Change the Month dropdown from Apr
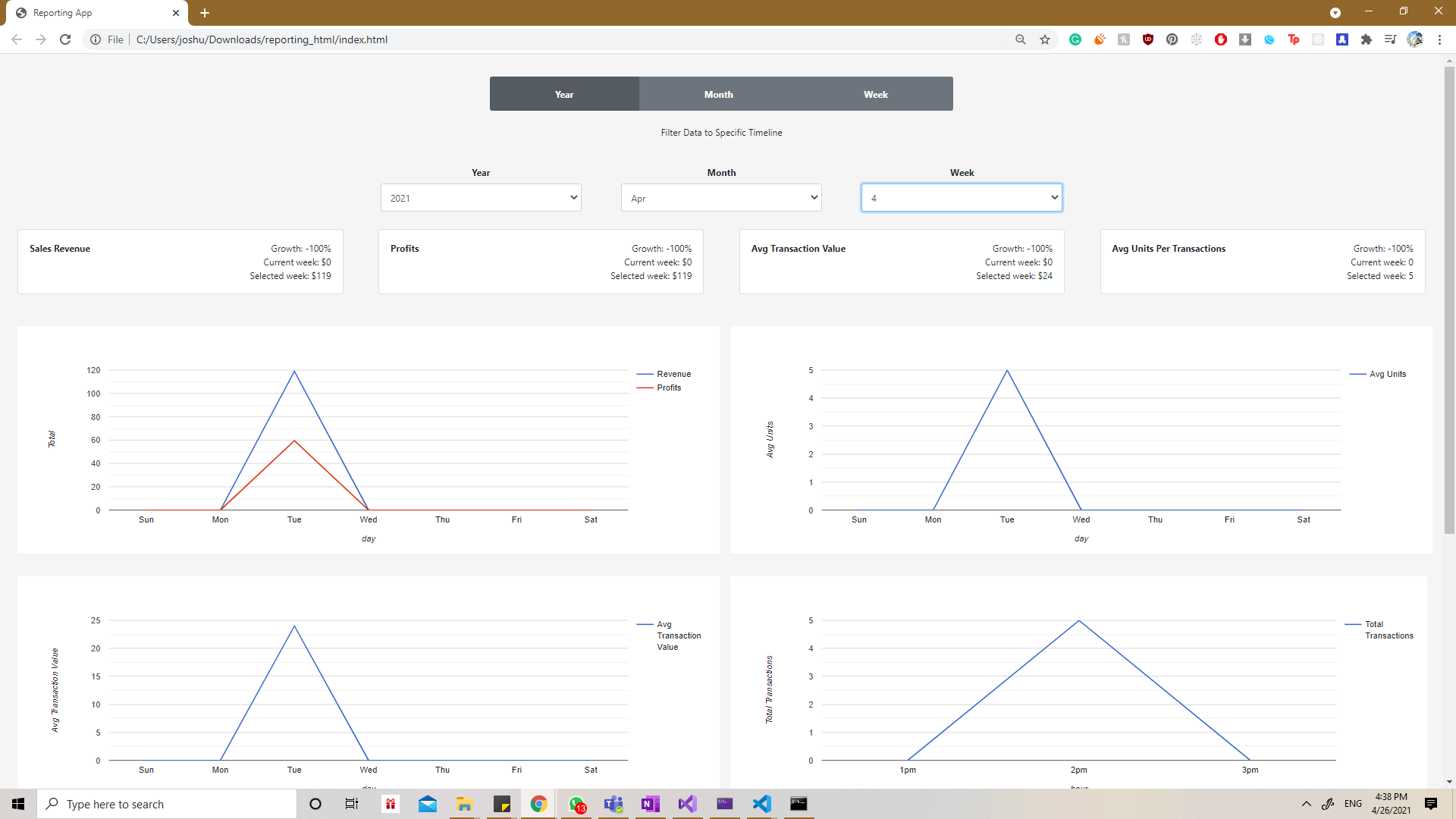 tap(721, 197)
